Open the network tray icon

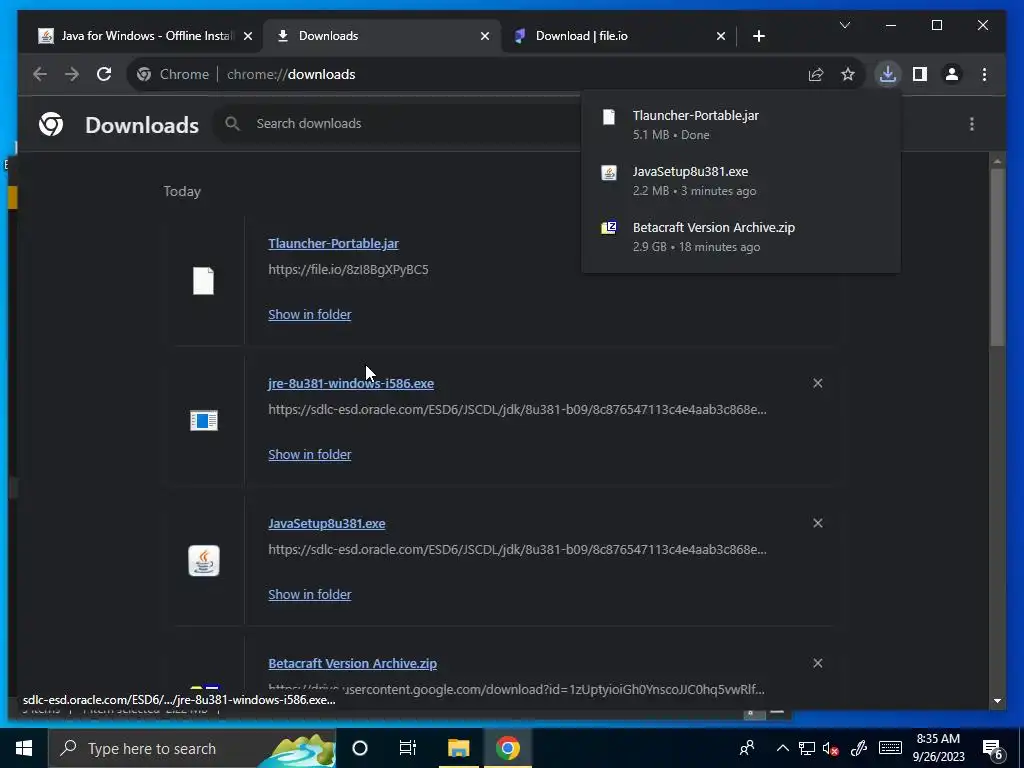point(807,748)
